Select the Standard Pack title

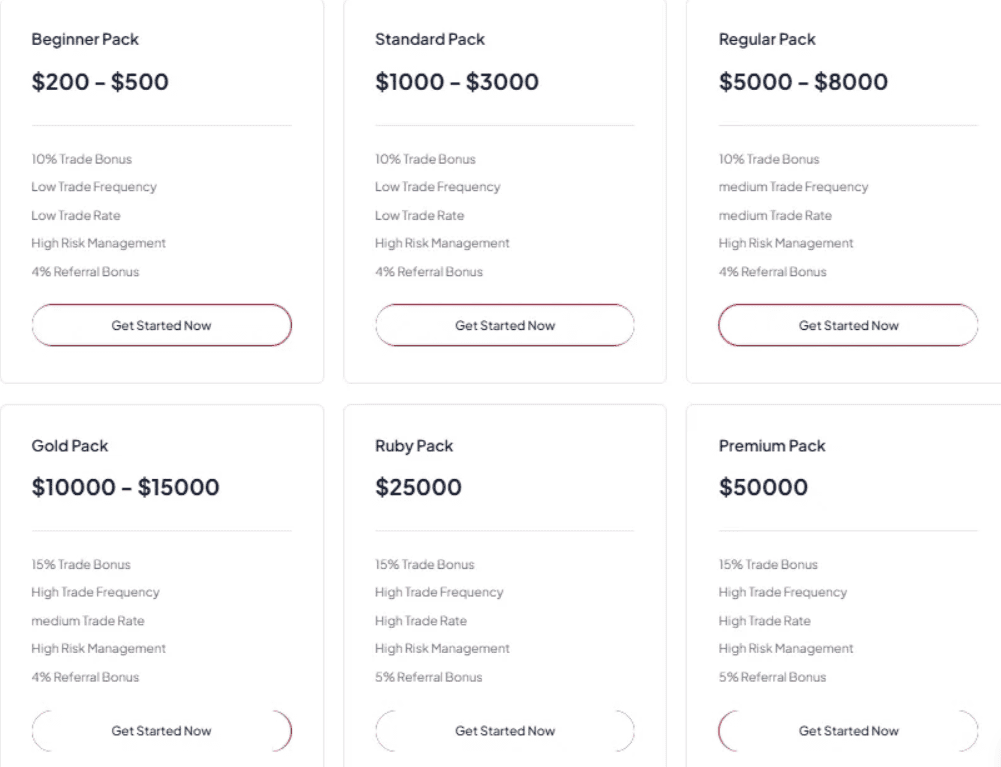tap(429, 39)
